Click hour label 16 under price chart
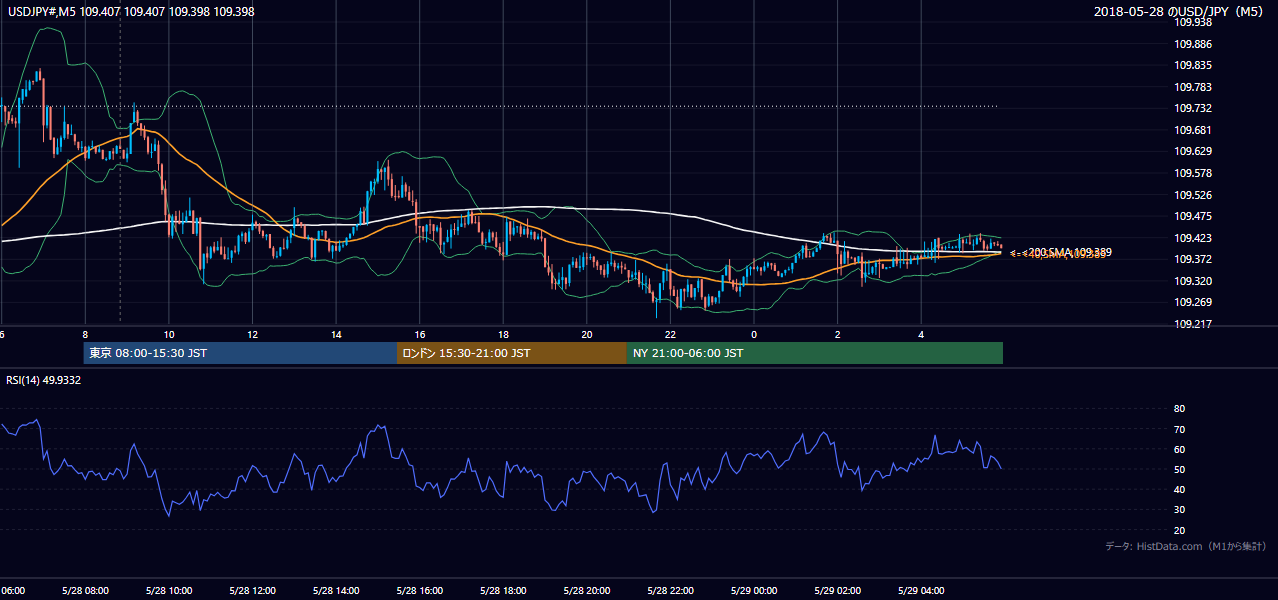This screenshot has width=1278, height=600. point(419,334)
